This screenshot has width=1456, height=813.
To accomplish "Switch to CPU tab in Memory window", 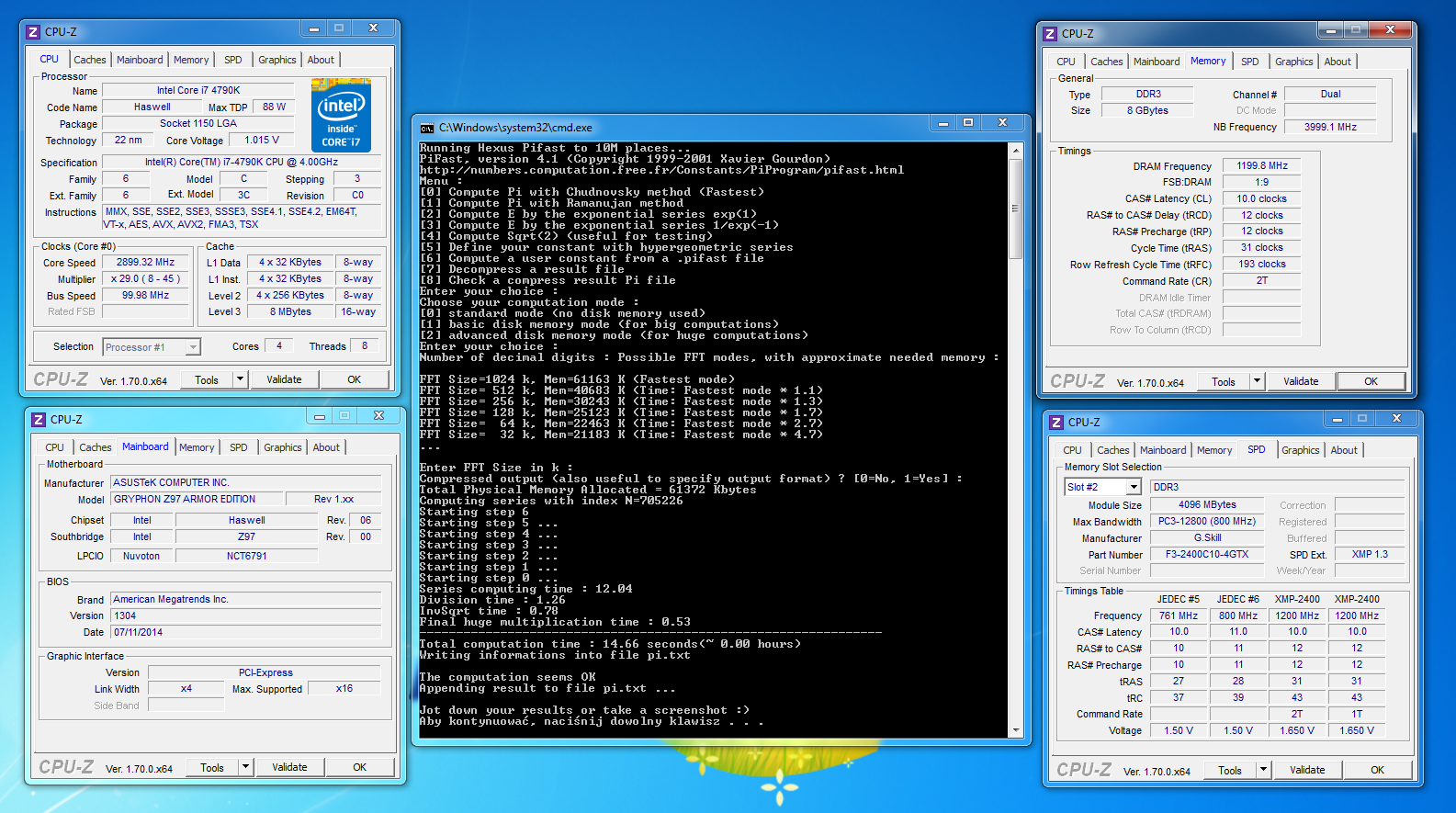I will (1066, 62).
